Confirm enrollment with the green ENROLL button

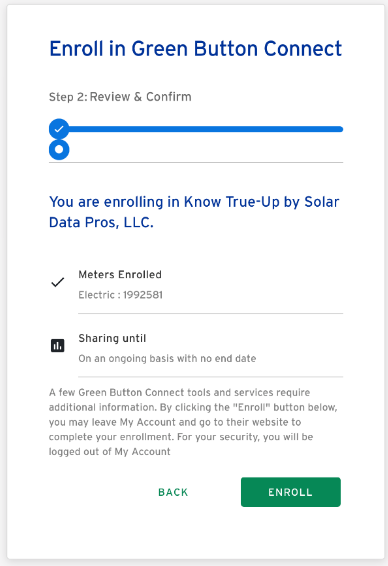click(x=291, y=492)
